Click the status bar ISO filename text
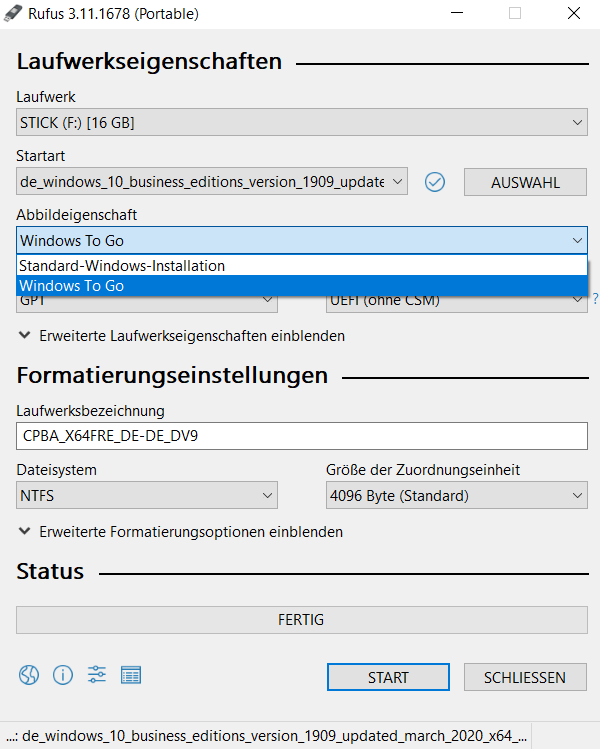 [267, 736]
